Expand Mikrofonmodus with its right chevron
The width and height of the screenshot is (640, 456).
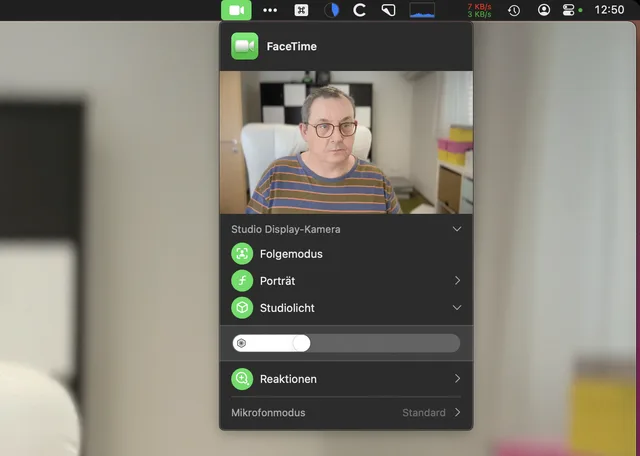point(457,412)
